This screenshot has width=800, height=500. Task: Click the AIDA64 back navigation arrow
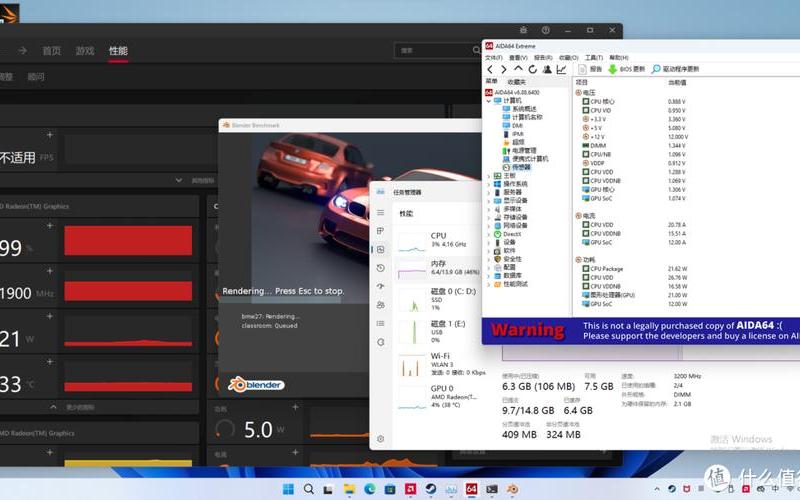tap(490, 69)
